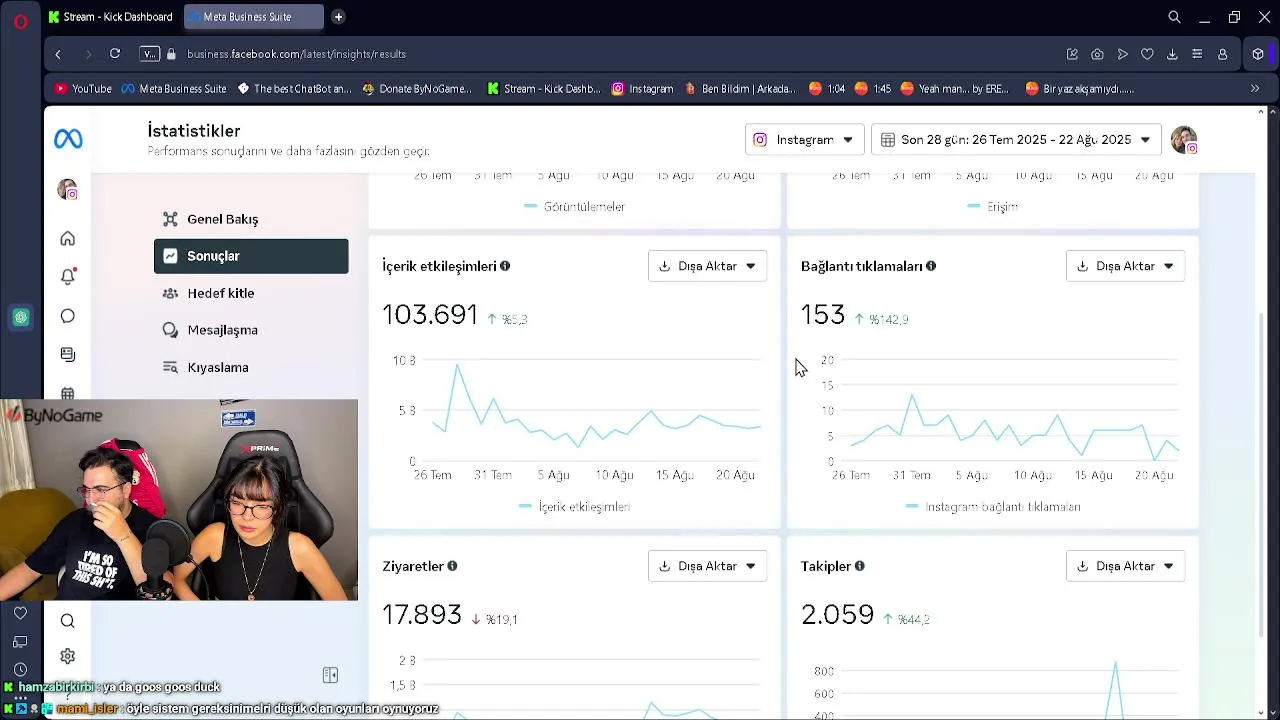The image size is (1280, 720).
Task: Toggle the Erişim chart legend
Action: tap(993, 207)
